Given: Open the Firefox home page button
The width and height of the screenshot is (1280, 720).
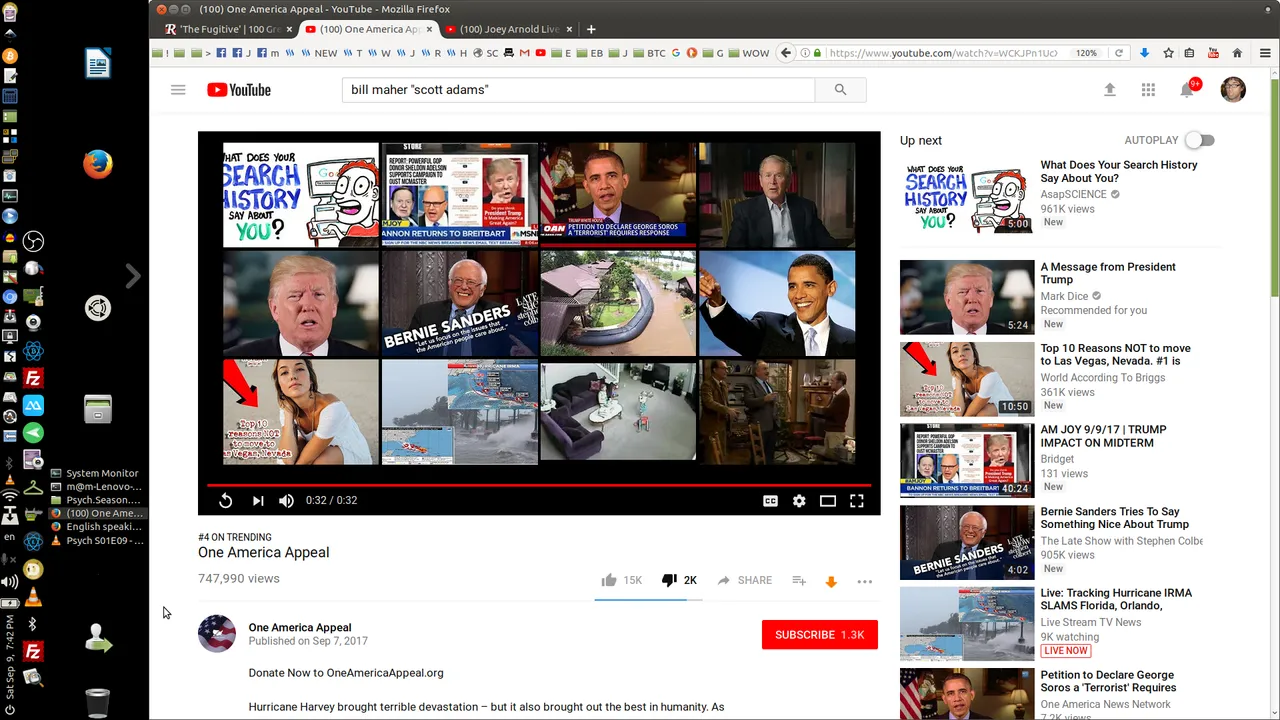Looking at the screenshot, I should pyautogui.click(x=1237, y=53).
